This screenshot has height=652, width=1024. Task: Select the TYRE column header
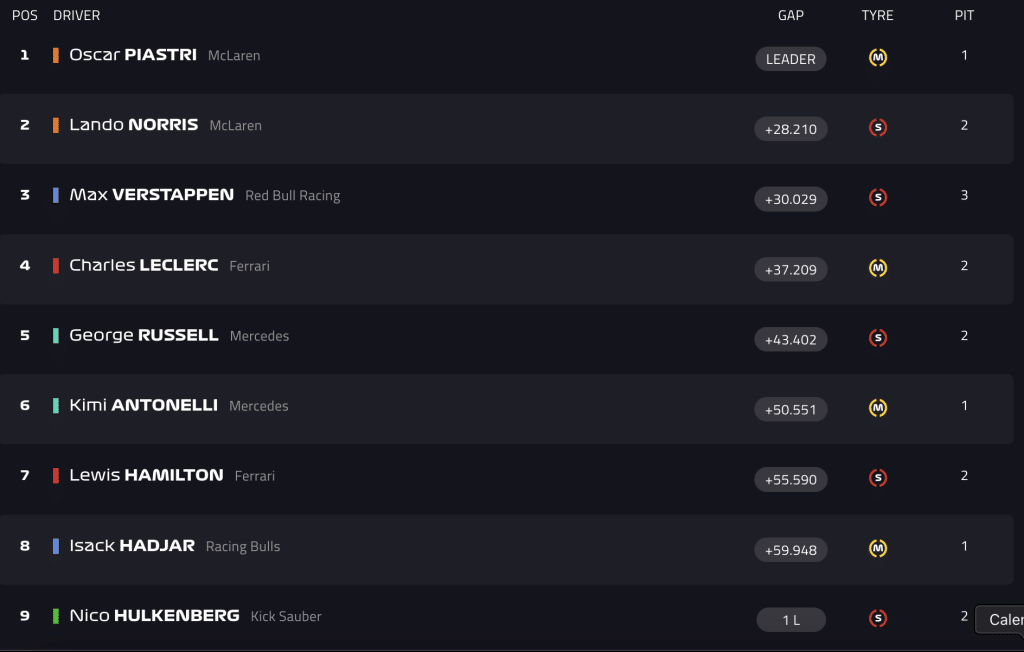pyautogui.click(x=877, y=15)
